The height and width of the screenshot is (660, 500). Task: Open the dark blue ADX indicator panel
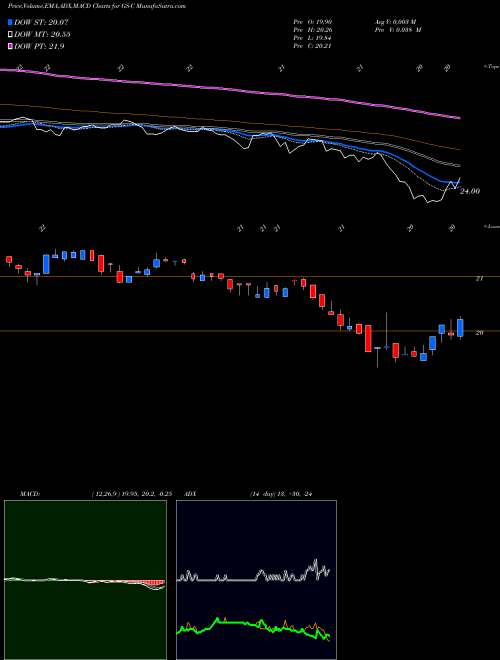coord(256,580)
